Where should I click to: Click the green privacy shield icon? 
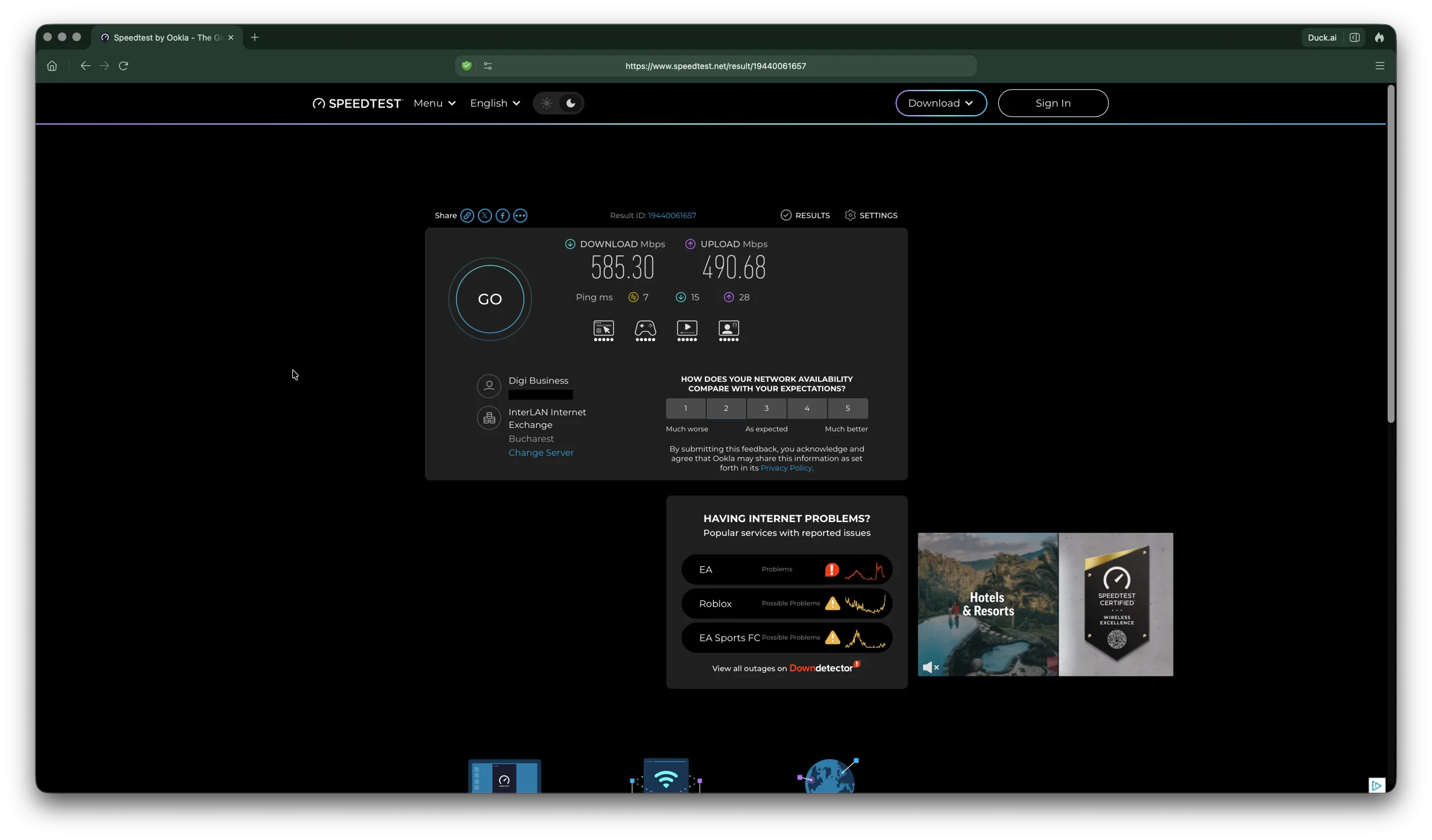click(x=467, y=66)
